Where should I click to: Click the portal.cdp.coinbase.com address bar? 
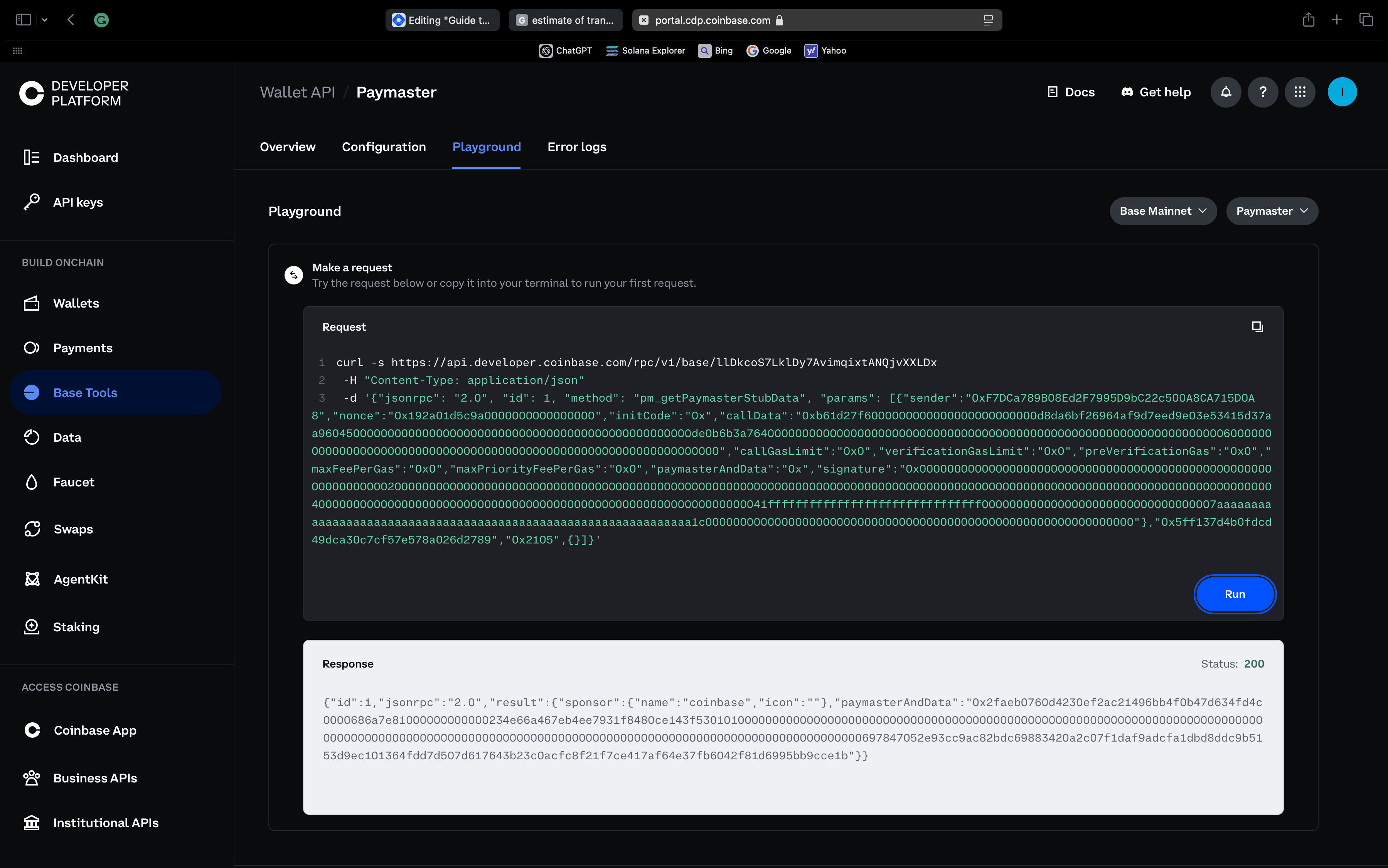(x=817, y=20)
